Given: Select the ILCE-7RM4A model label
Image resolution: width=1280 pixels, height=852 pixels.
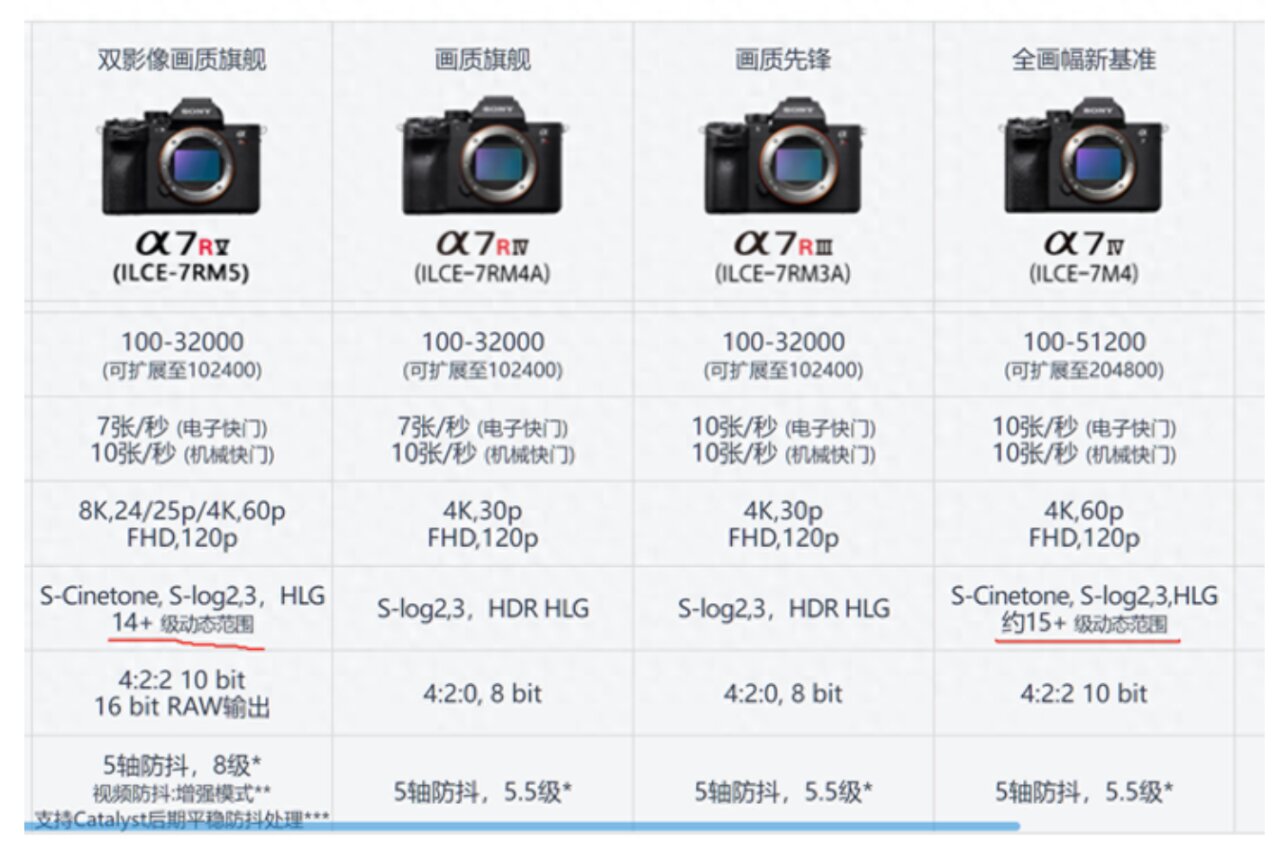Looking at the screenshot, I should (483, 273).
